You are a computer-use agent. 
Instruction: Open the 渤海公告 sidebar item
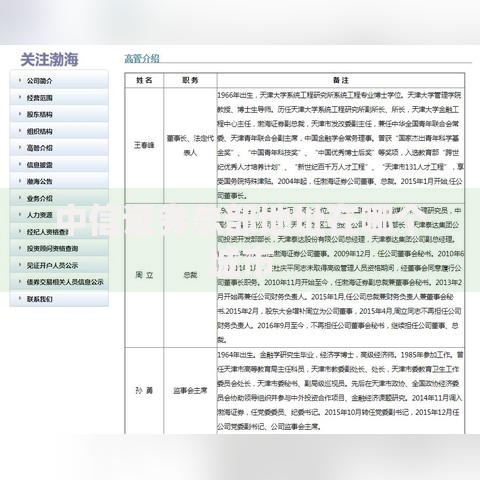point(59,181)
